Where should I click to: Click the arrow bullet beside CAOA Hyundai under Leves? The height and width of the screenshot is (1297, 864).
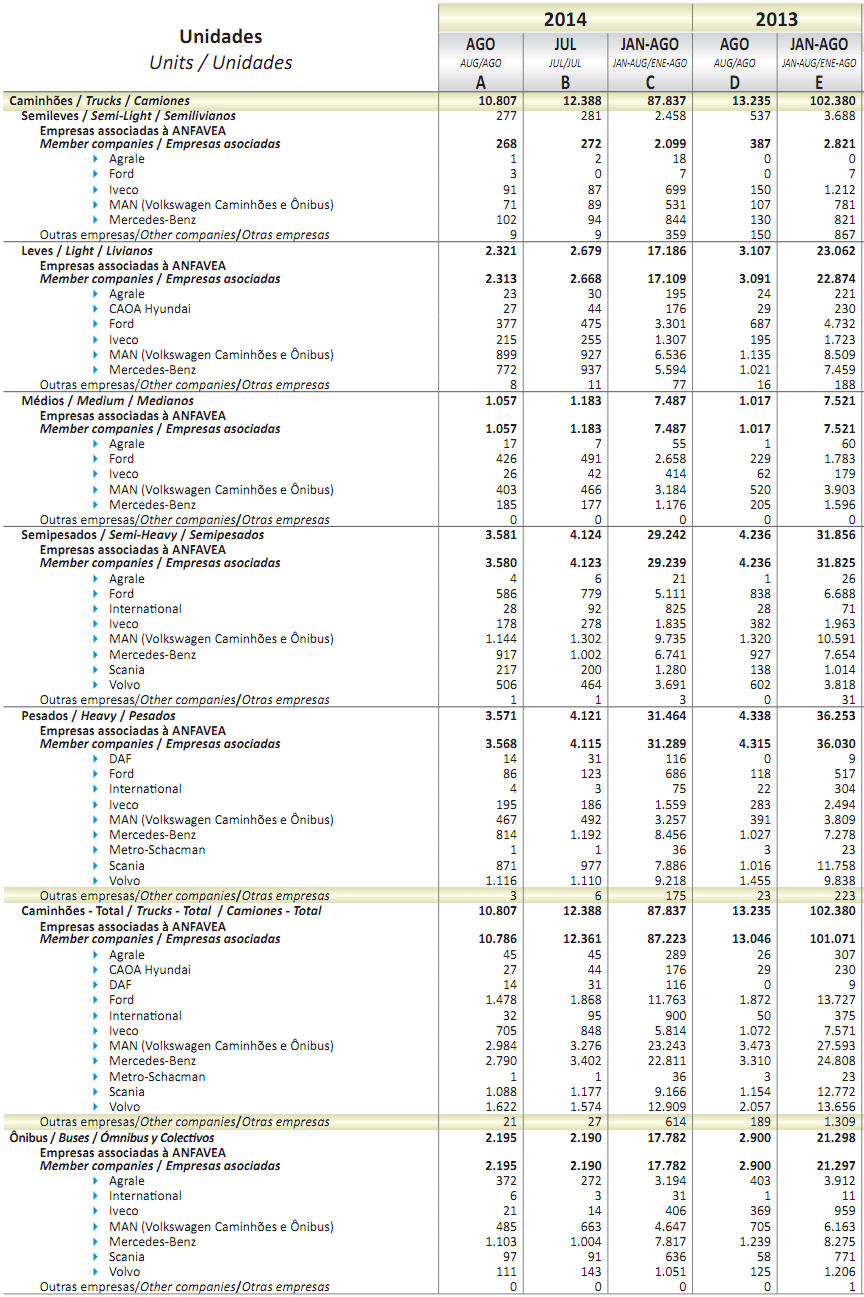point(96,309)
